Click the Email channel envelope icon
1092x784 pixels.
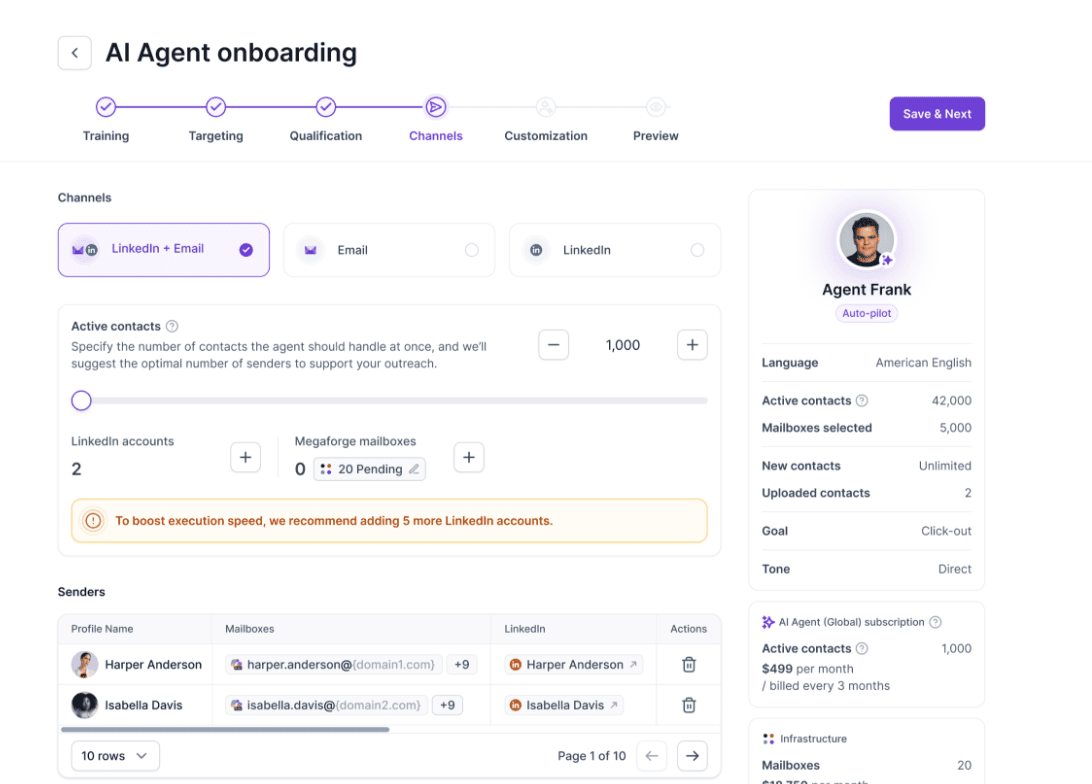[x=311, y=250]
